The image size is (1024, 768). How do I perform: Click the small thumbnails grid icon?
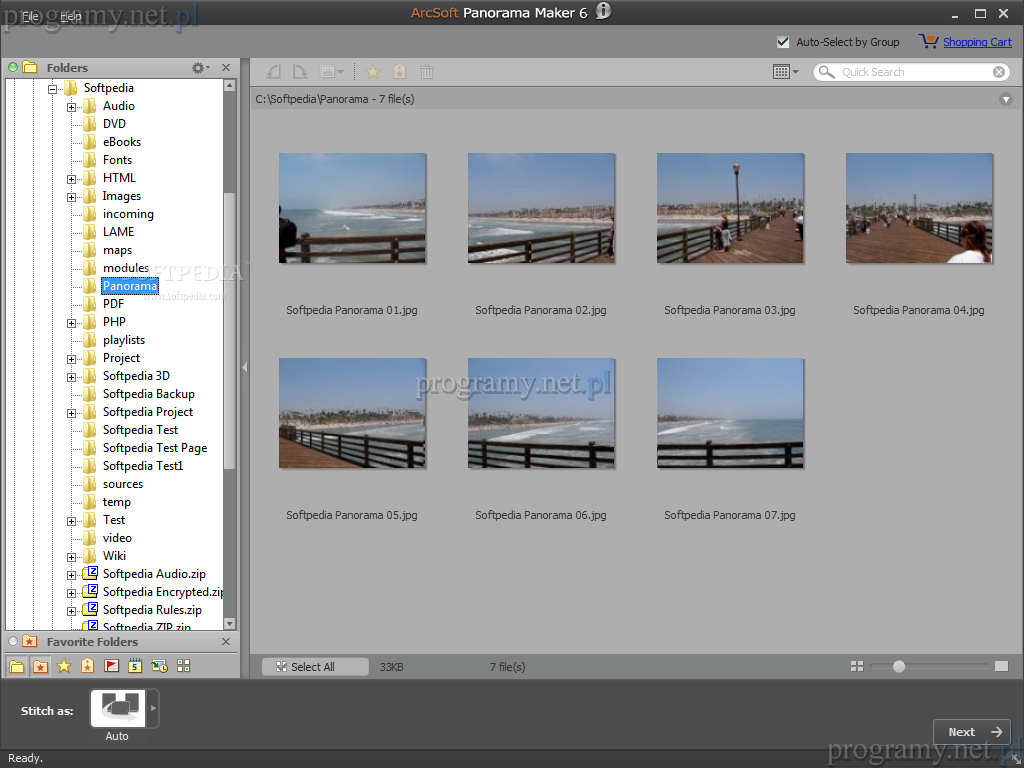click(856, 666)
